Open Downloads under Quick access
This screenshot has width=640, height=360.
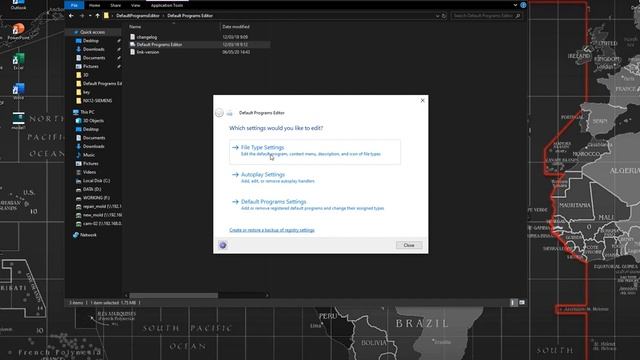pyautogui.click(x=93, y=49)
